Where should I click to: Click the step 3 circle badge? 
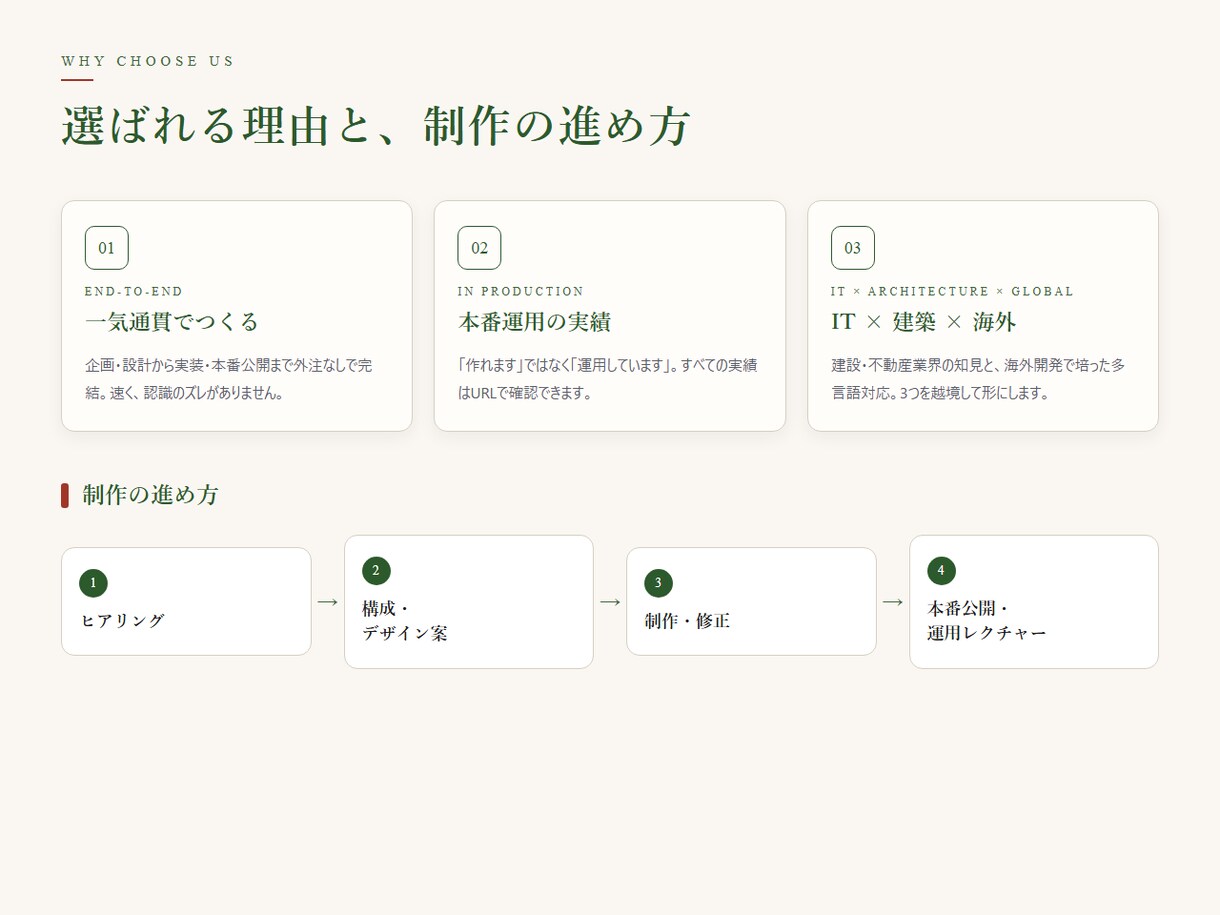[x=658, y=583]
